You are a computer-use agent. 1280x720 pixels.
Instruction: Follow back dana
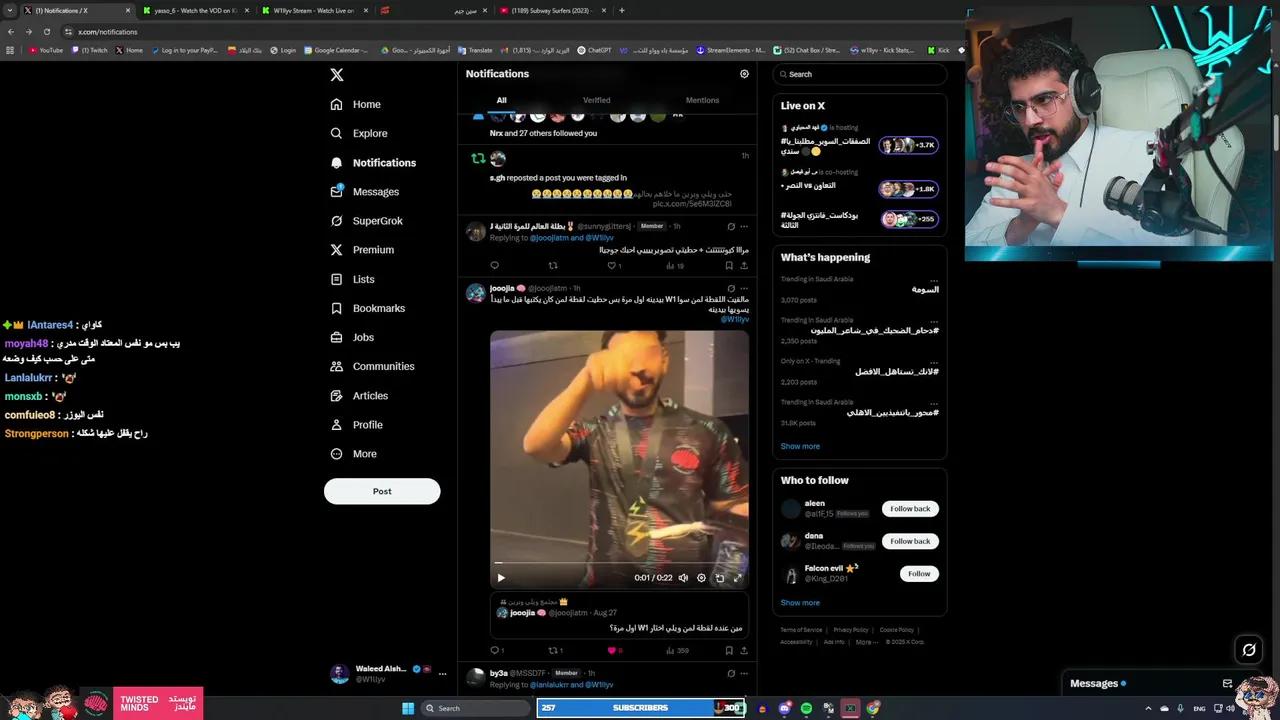tap(910, 541)
